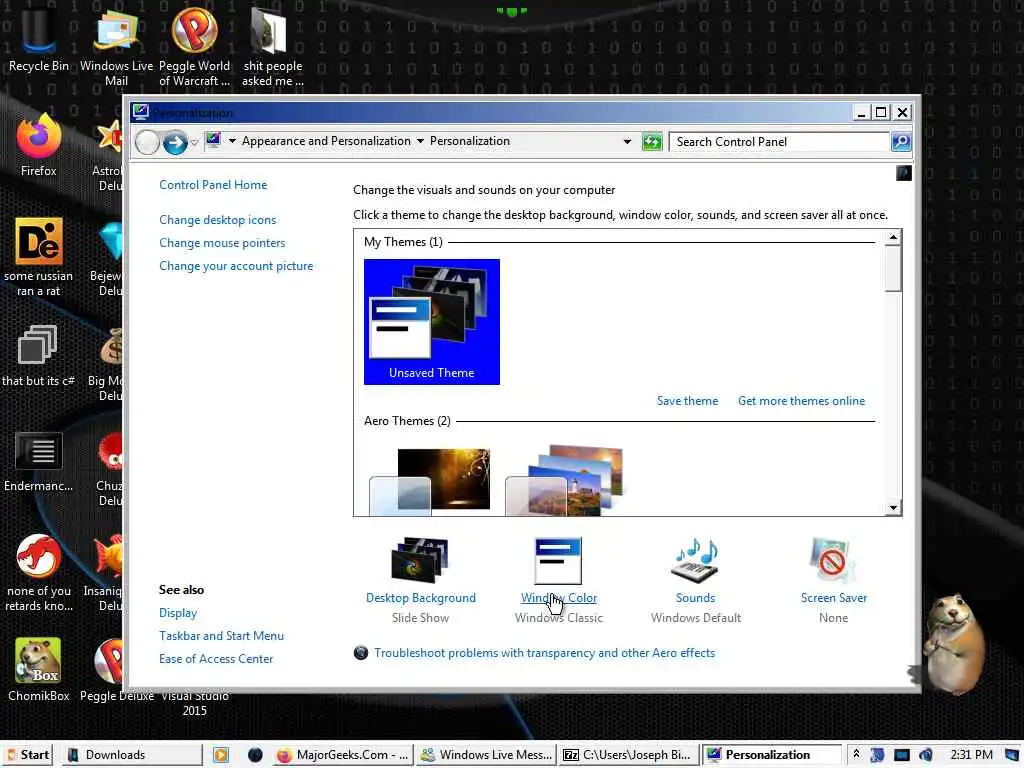Launch Firefox from the desktop

coord(38,145)
